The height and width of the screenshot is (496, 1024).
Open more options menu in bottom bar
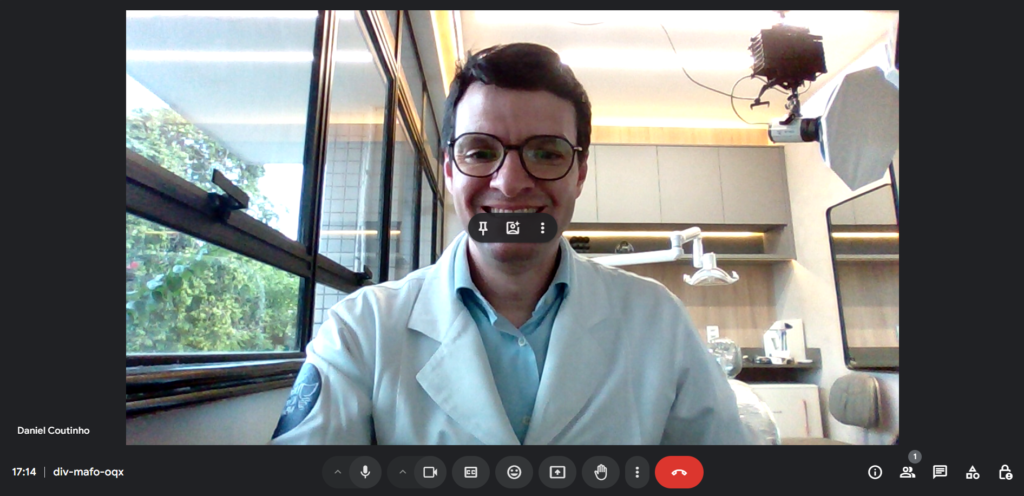point(637,472)
